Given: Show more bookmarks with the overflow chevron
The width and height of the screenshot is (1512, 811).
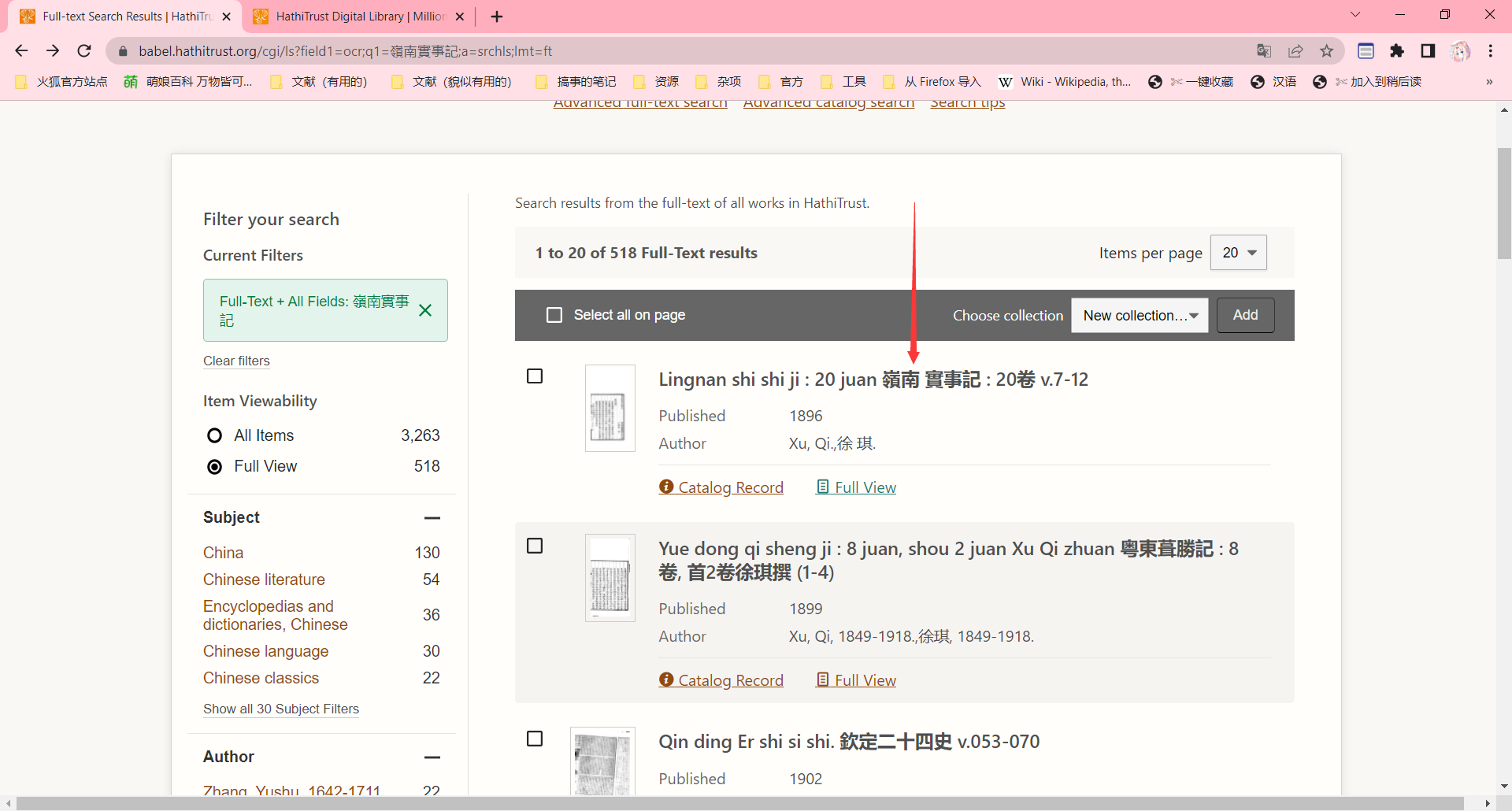Looking at the screenshot, I should point(1489,82).
